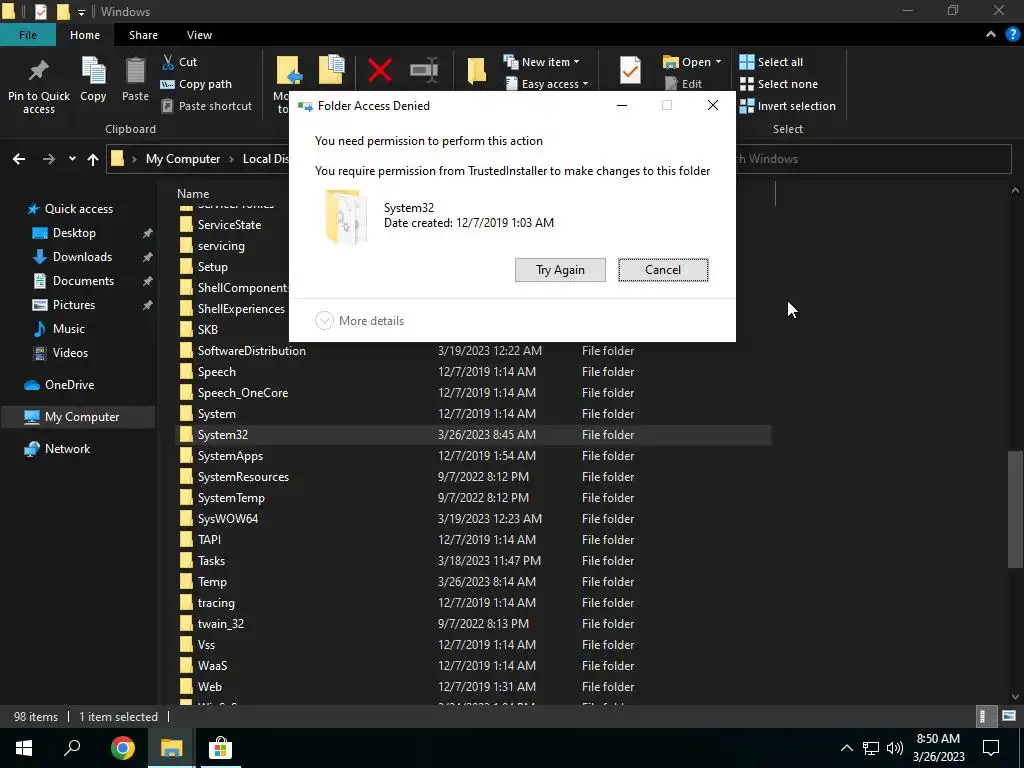This screenshot has width=1024, height=768.
Task: Click the Forward navigation arrow
Action: click(x=49, y=159)
